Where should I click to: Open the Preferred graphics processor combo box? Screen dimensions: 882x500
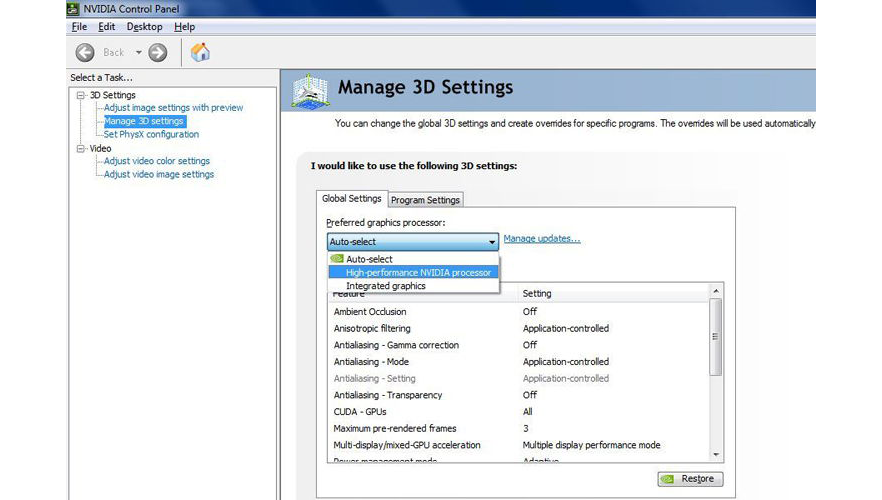pos(412,242)
